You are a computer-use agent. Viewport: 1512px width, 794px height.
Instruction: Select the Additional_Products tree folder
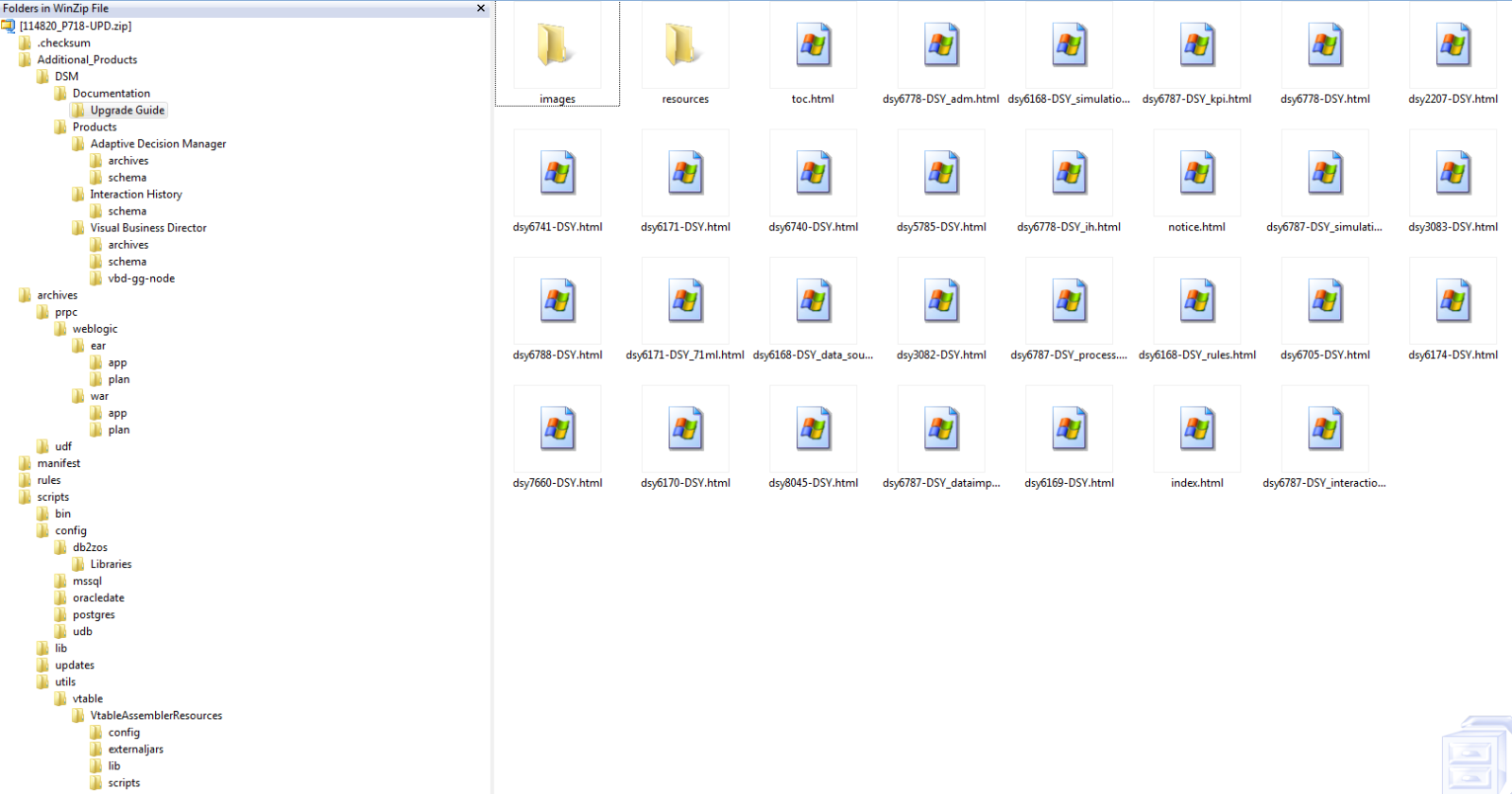[x=87, y=60]
